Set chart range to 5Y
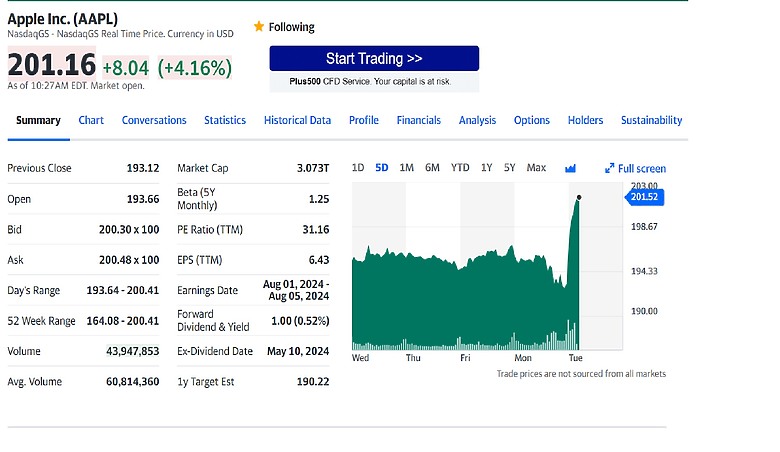This screenshot has height=452, width=780. click(x=509, y=168)
